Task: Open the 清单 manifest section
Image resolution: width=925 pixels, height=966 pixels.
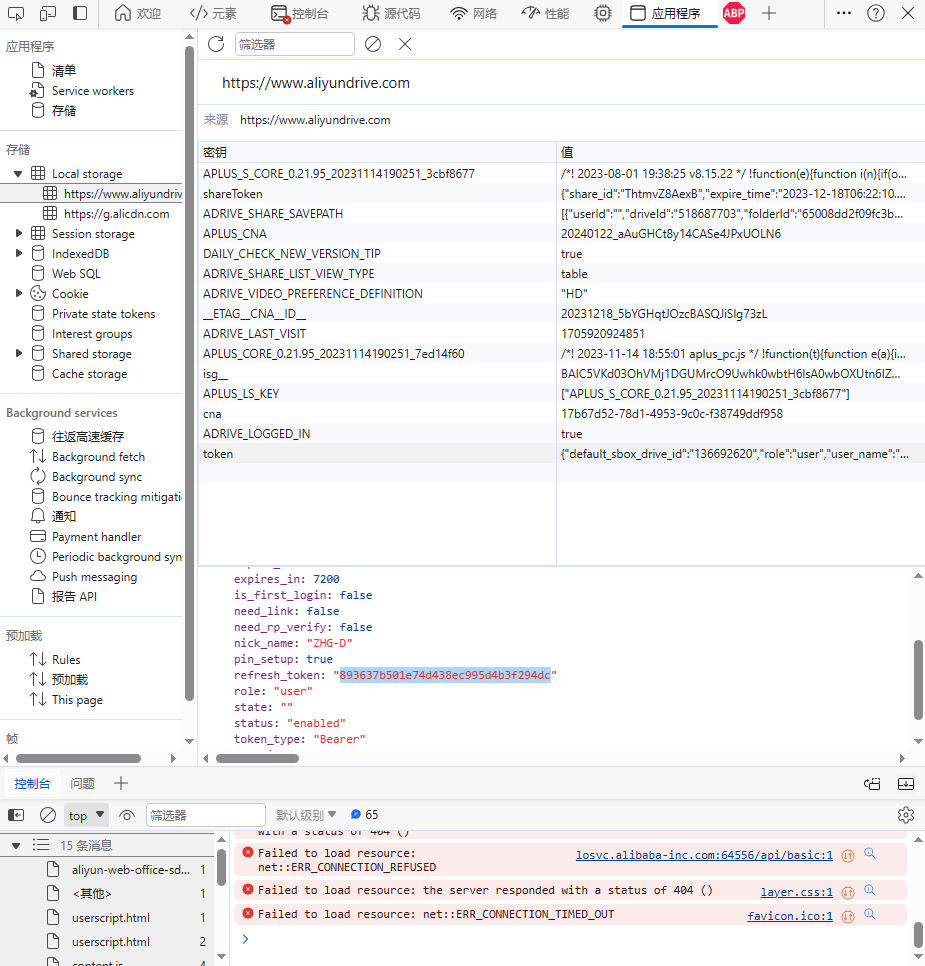Action: point(63,70)
